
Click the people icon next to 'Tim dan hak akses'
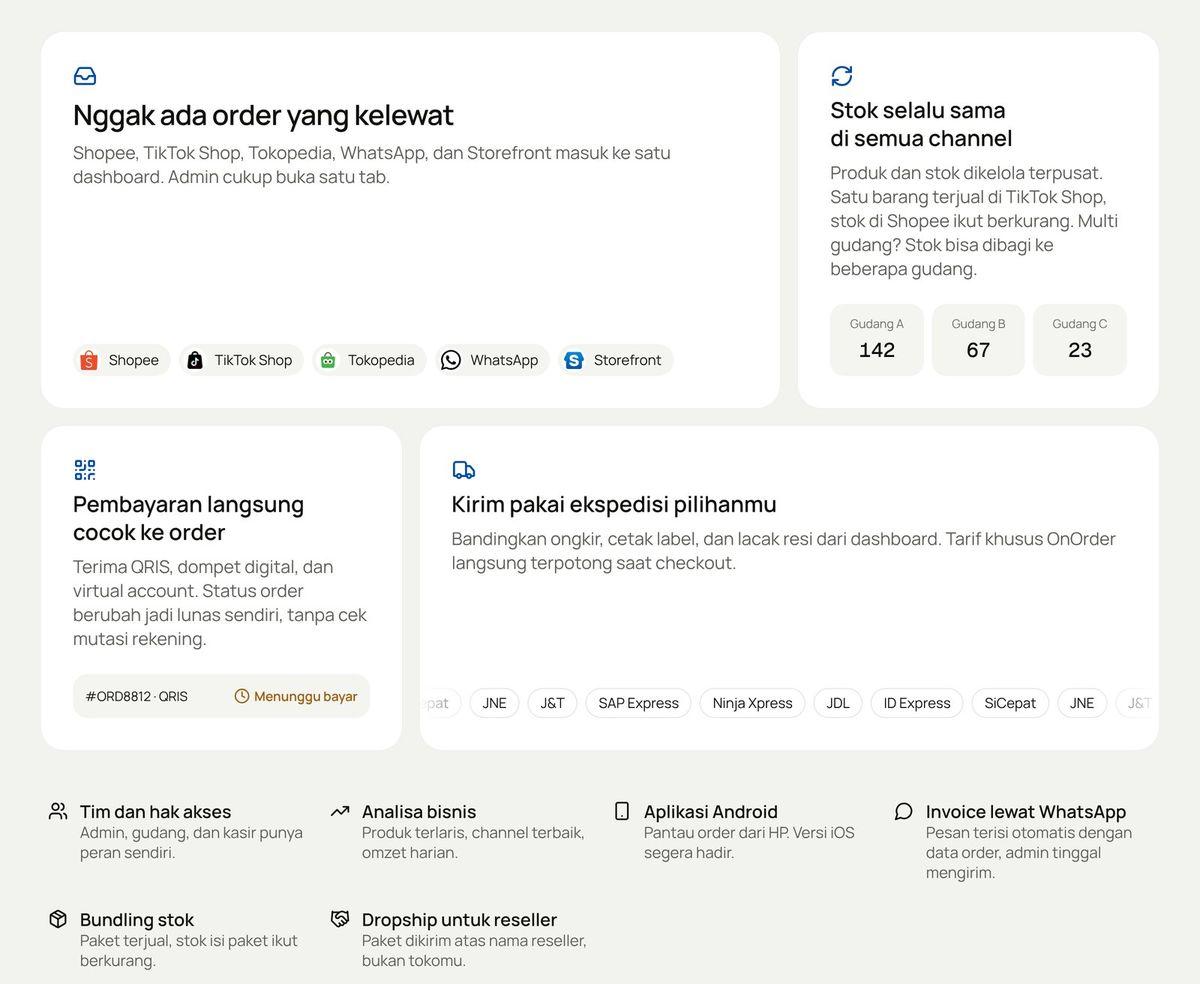58,811
